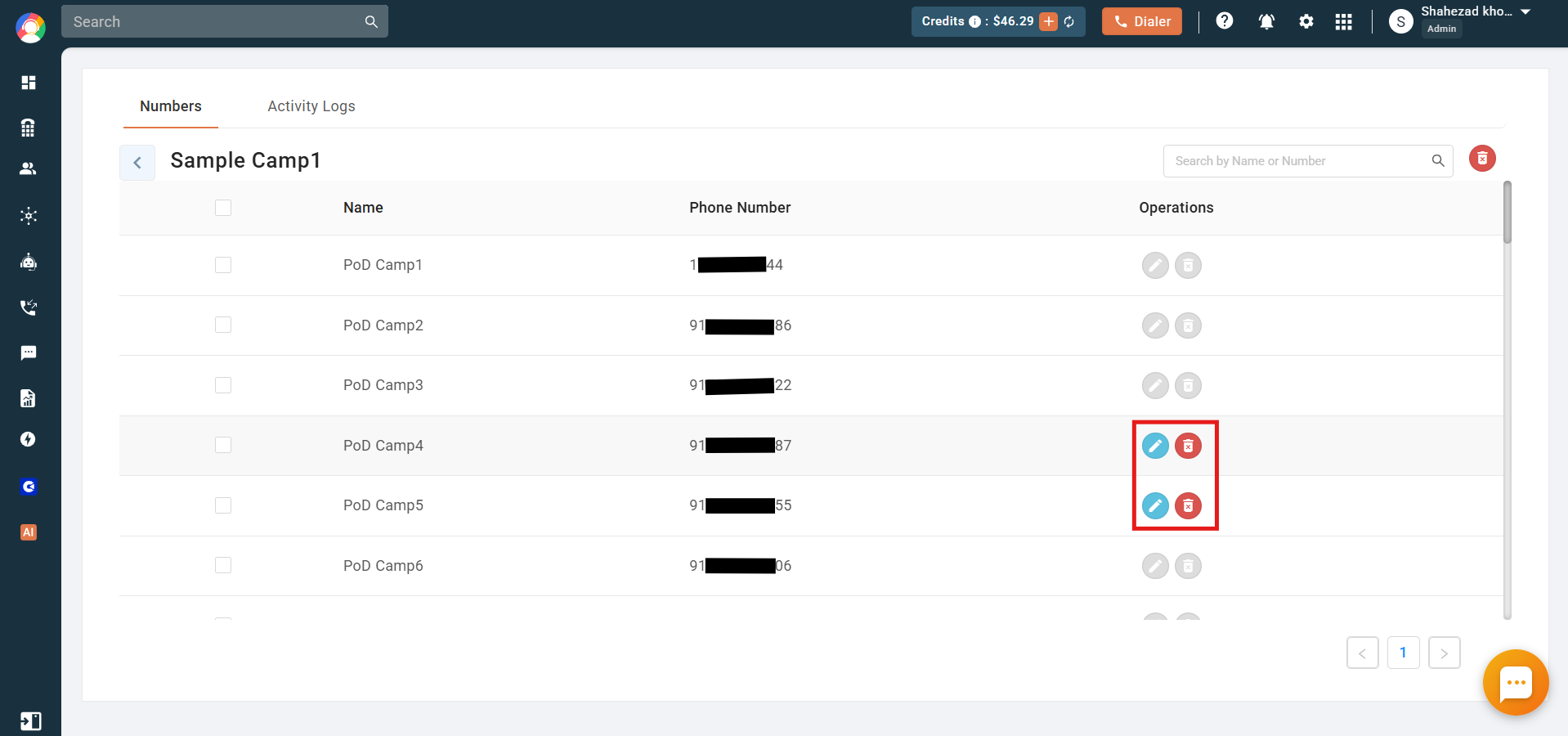Click the help question mark icon
Viewport: 1568px width, 736px height.
tap(1224, 21)
